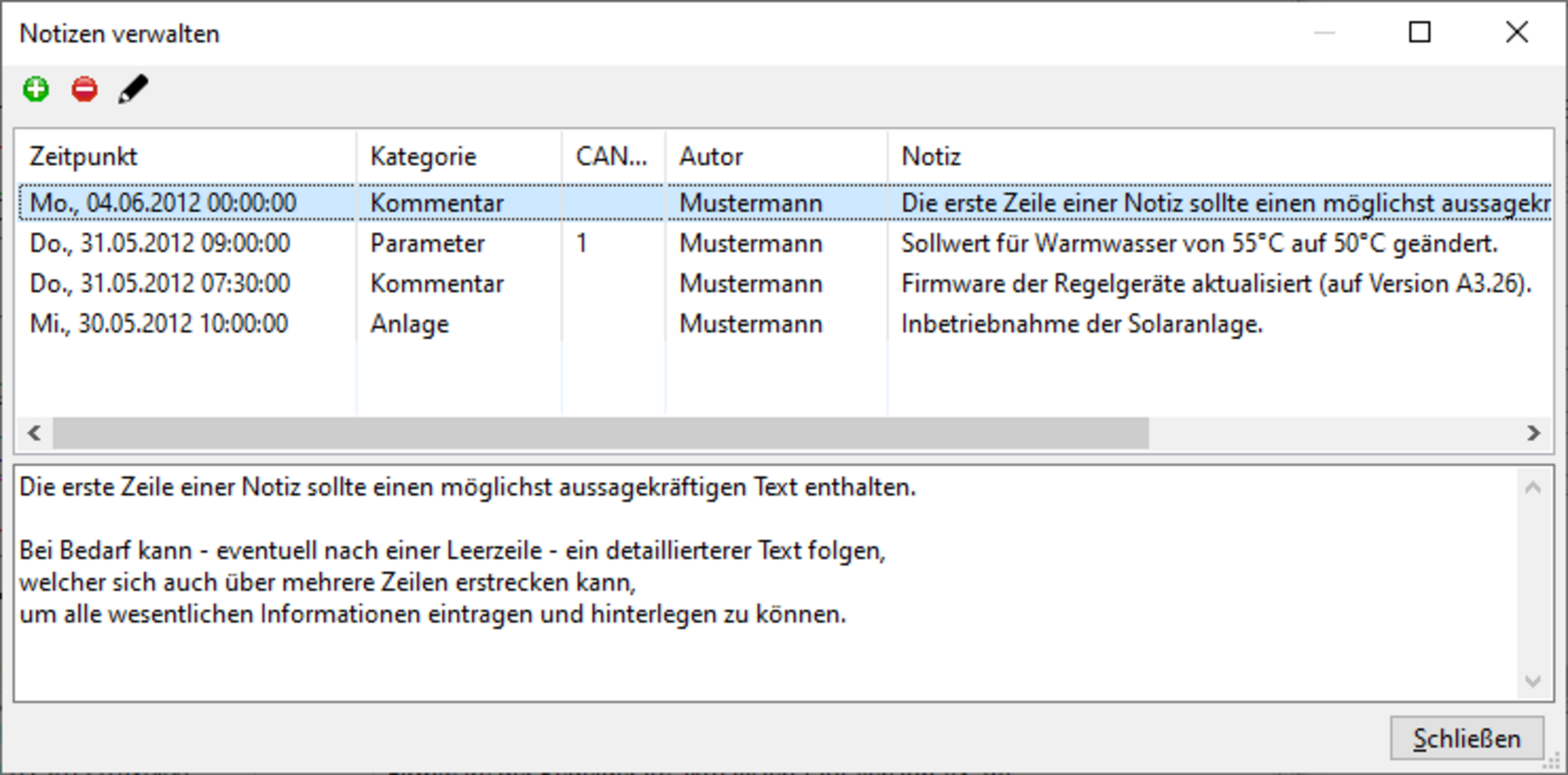Click the pencil edit note icon
This screenshot has height=775, width=1568.
[x=133, y=89]
